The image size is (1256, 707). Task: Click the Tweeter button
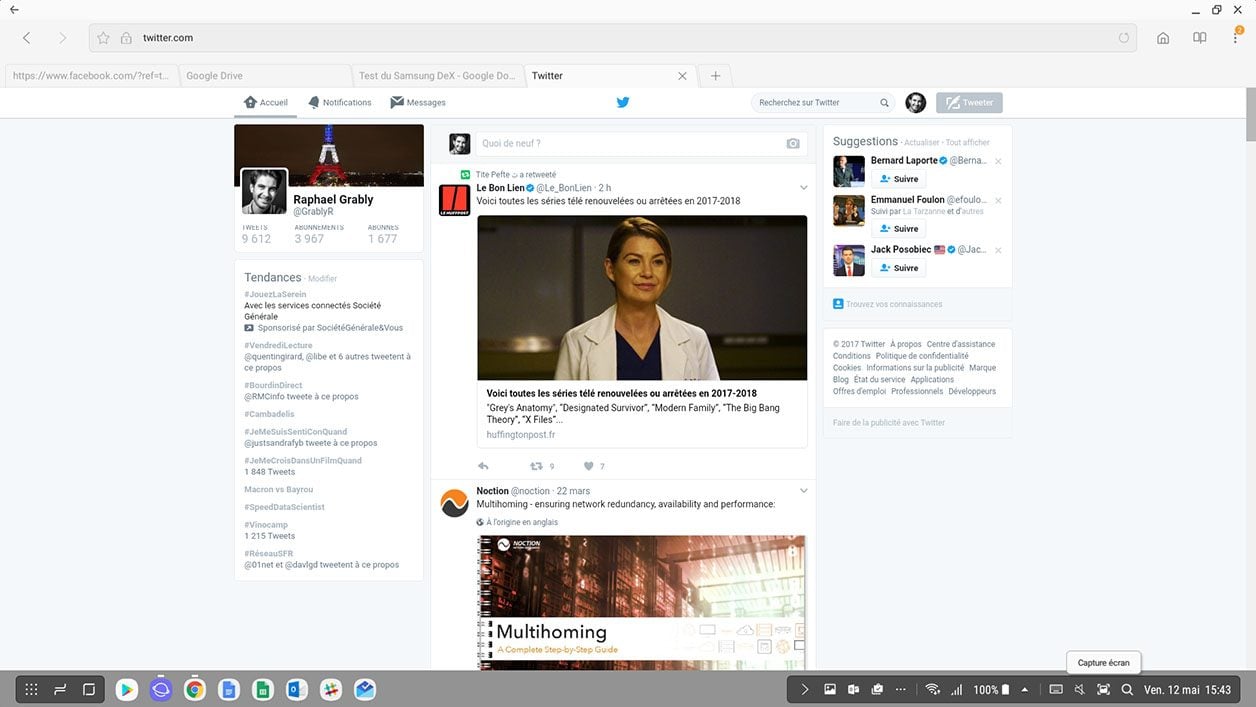(969, 102)
